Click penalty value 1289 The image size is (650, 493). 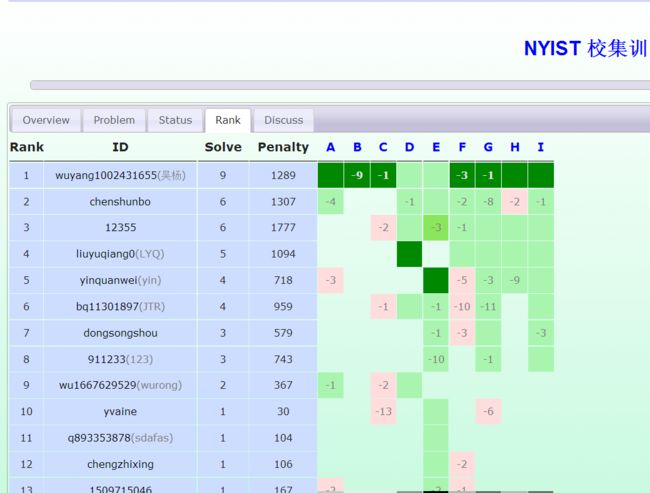coord(283,175)
